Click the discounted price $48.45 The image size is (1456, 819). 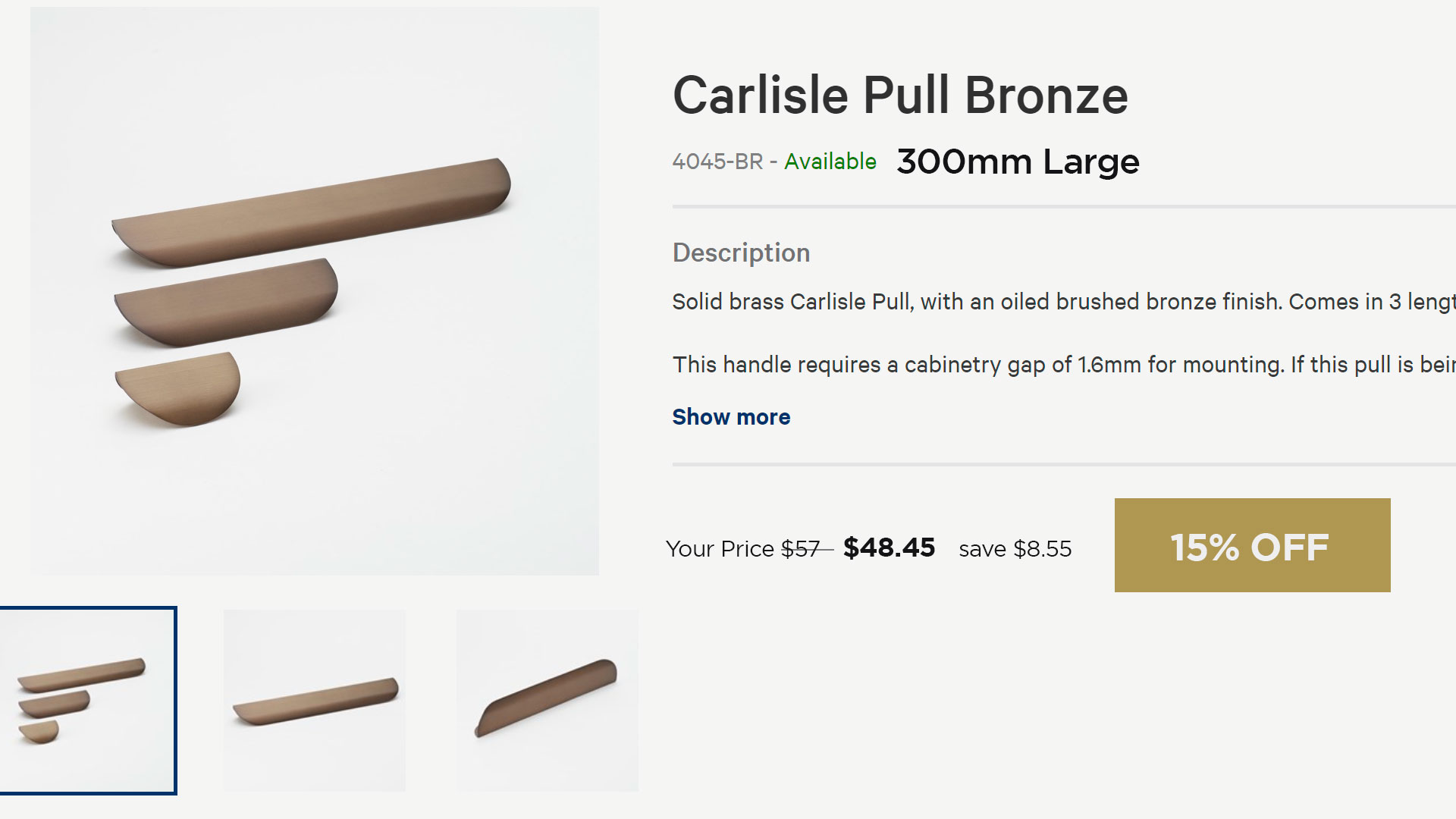[x=889, y=548]
